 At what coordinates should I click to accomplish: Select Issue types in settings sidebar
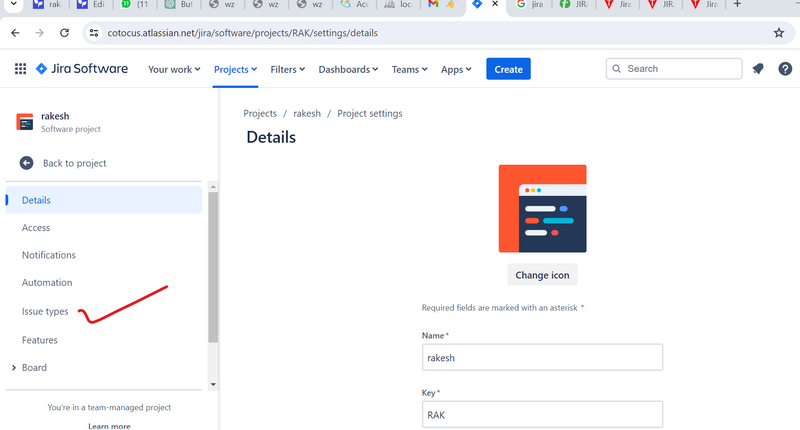click(x=45, y=312)
